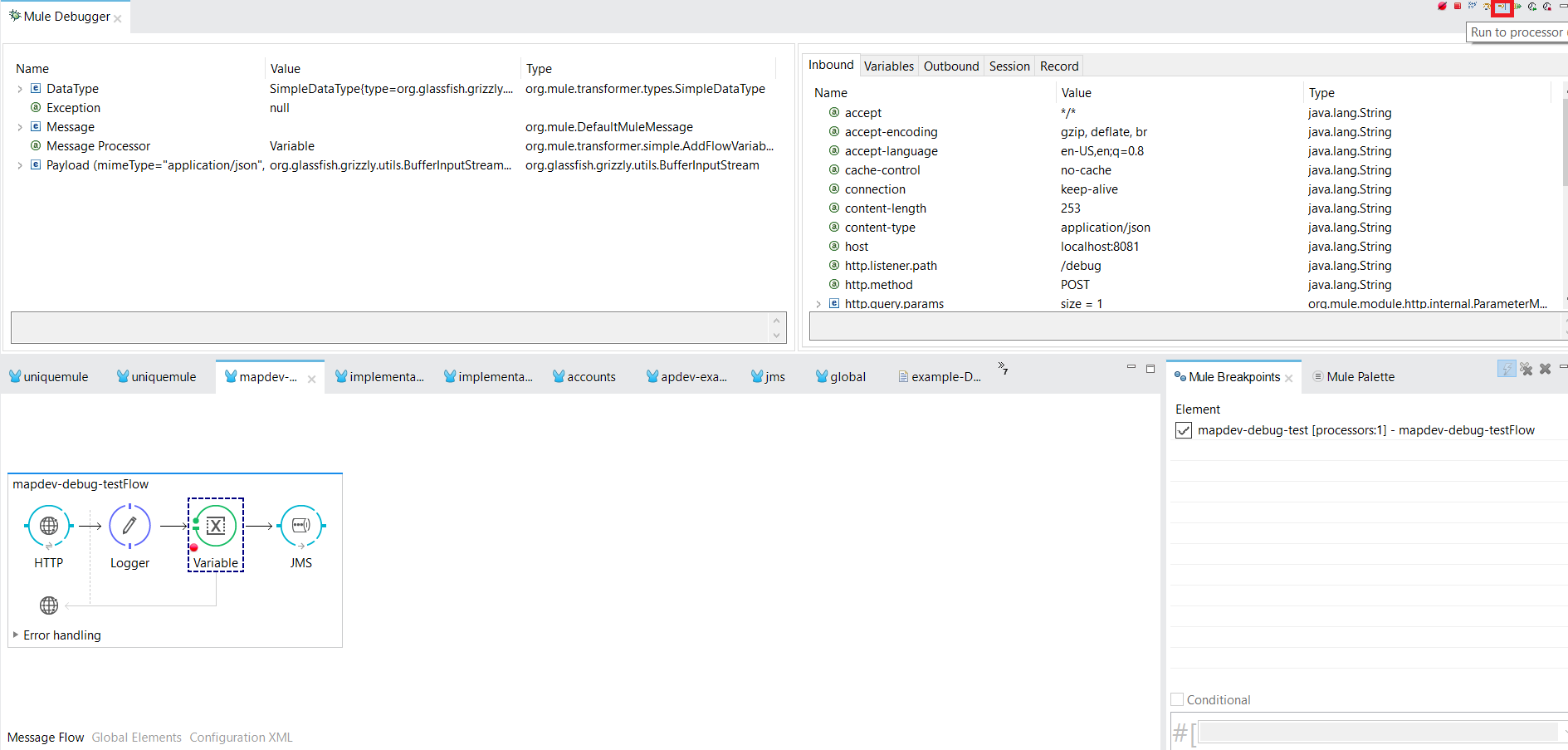
Task: Select the content-length property row
Action: [x=1183, y=208]
